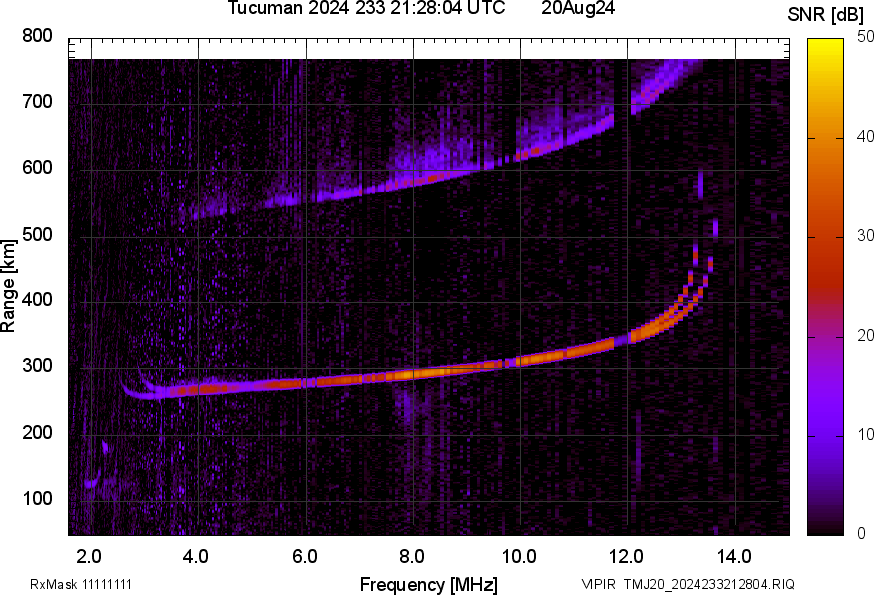Click the second-hop echo trace near 9 MHz
The image size is (874, 595).
tap(468, 170)
